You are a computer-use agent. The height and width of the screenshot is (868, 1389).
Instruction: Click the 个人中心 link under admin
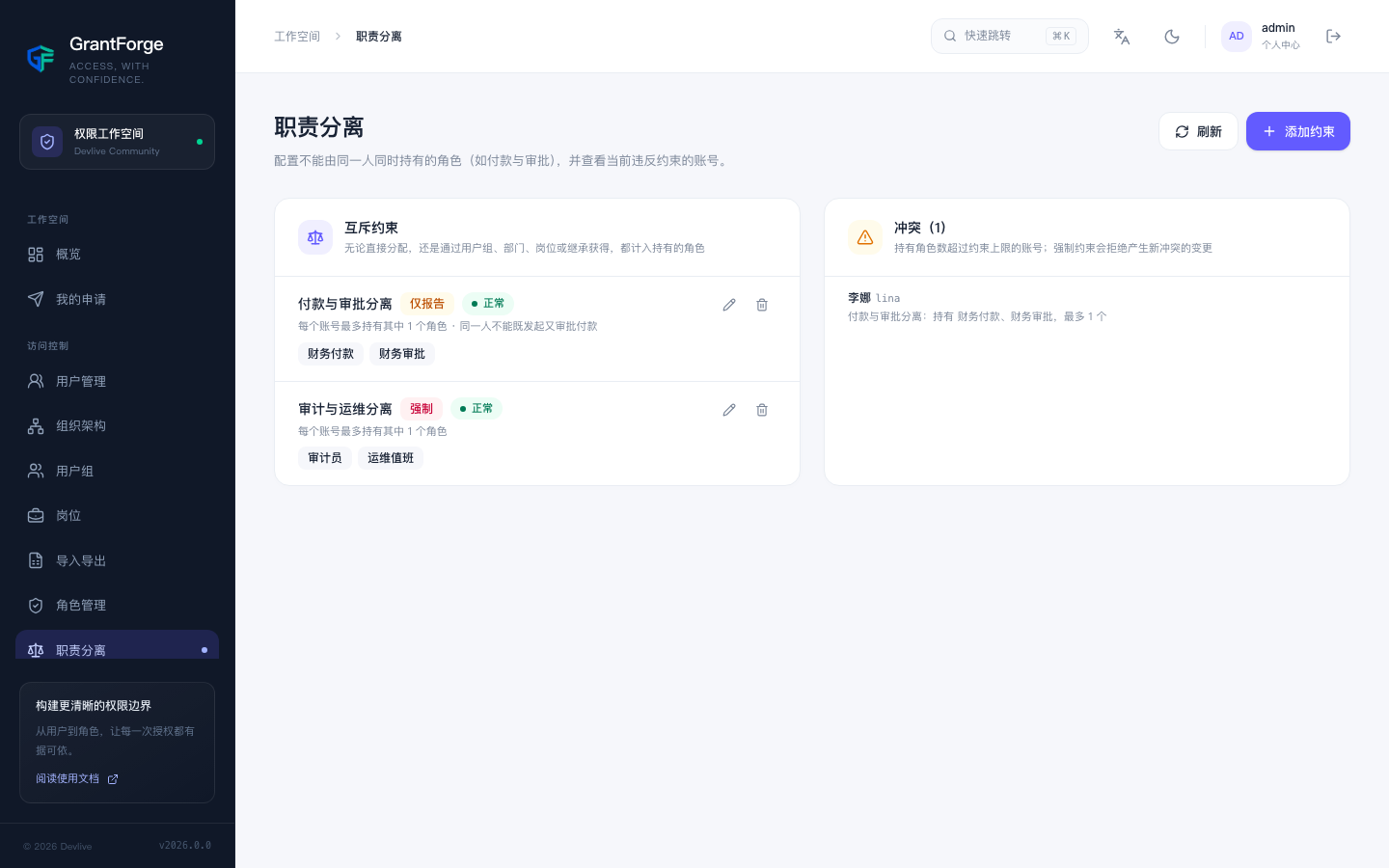[x=1281, y=45]
